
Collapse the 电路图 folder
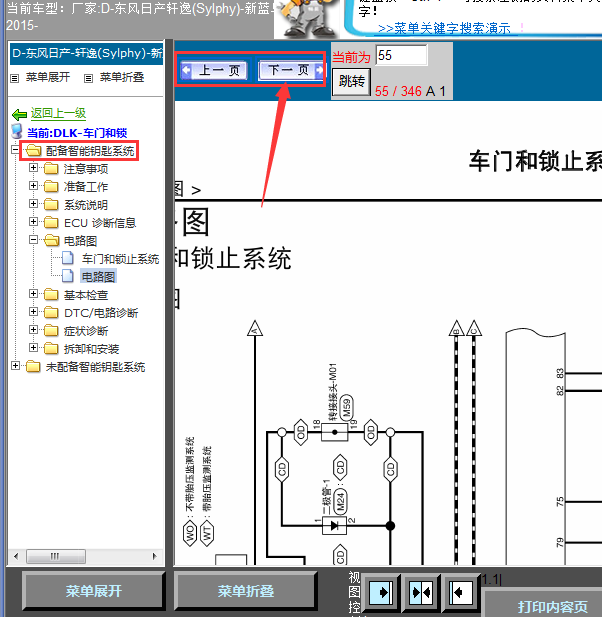33,240
